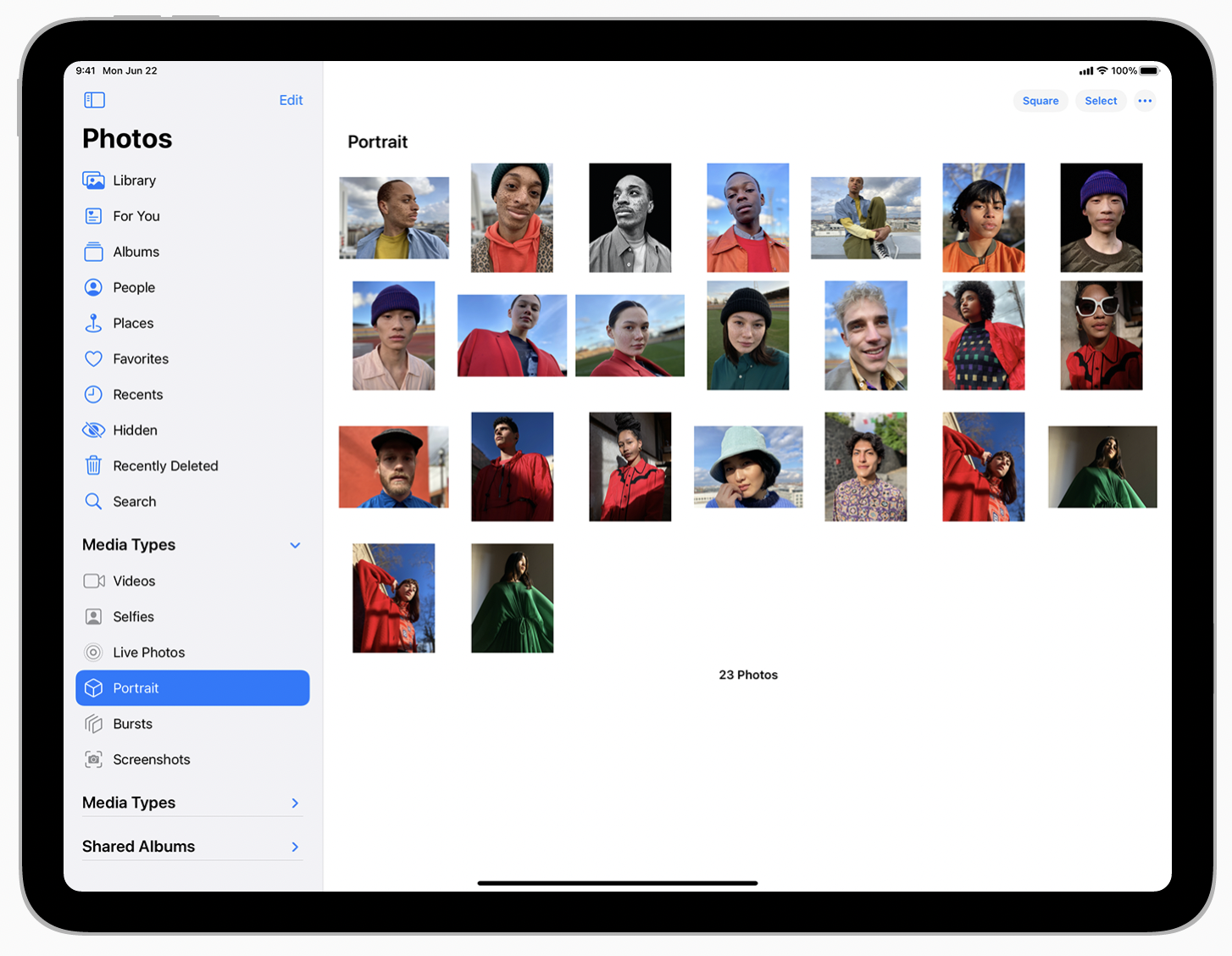Select the Bursts media type
This screenshot has height=956, width=1232.
pos(192,724)
